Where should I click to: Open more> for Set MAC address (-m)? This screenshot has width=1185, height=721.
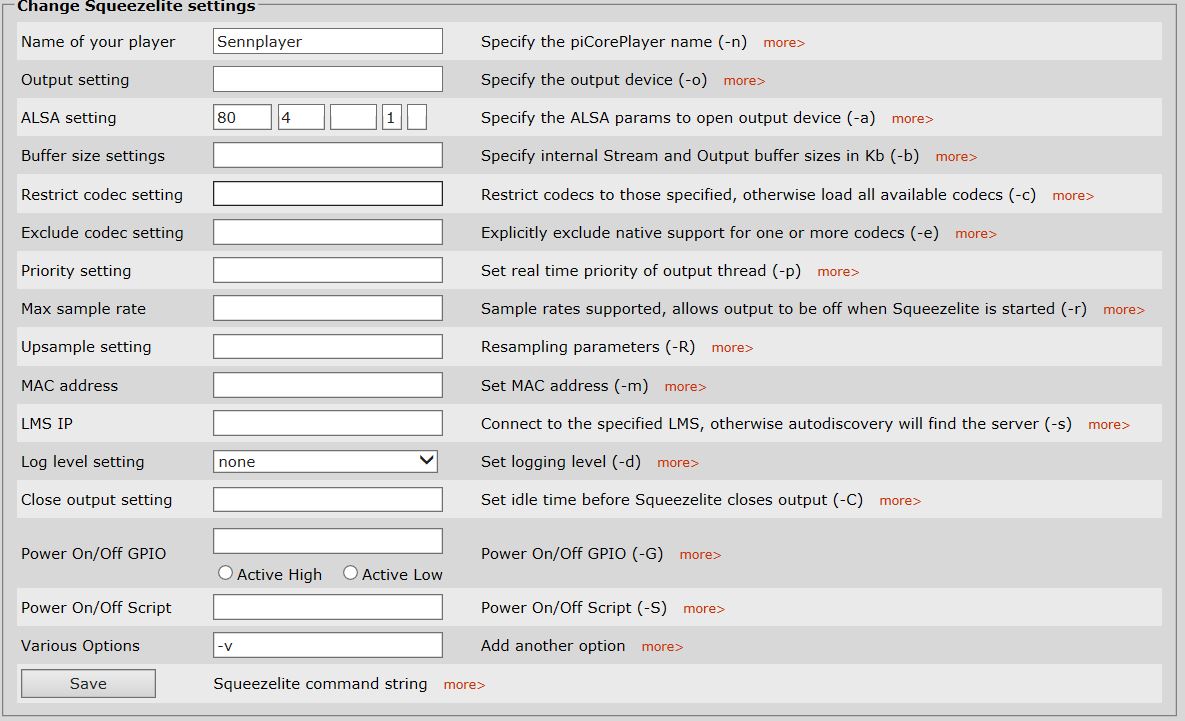coord(685,387)
